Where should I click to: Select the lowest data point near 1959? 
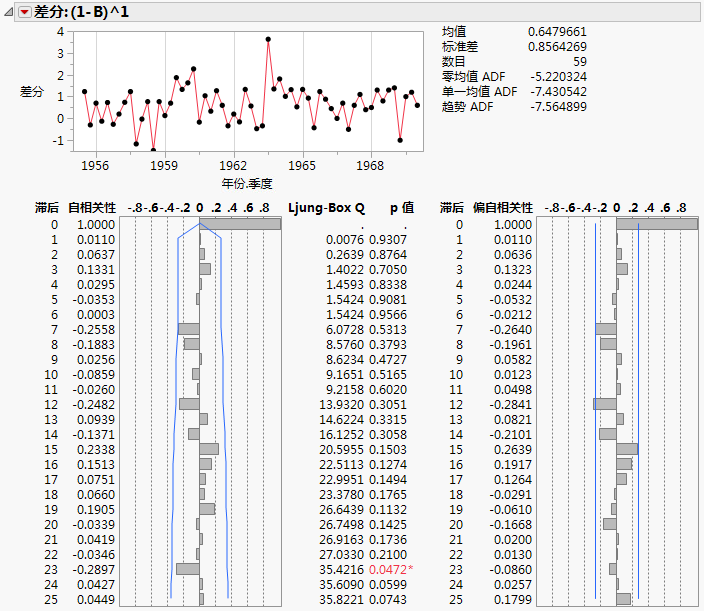click(x=153, y=150)
